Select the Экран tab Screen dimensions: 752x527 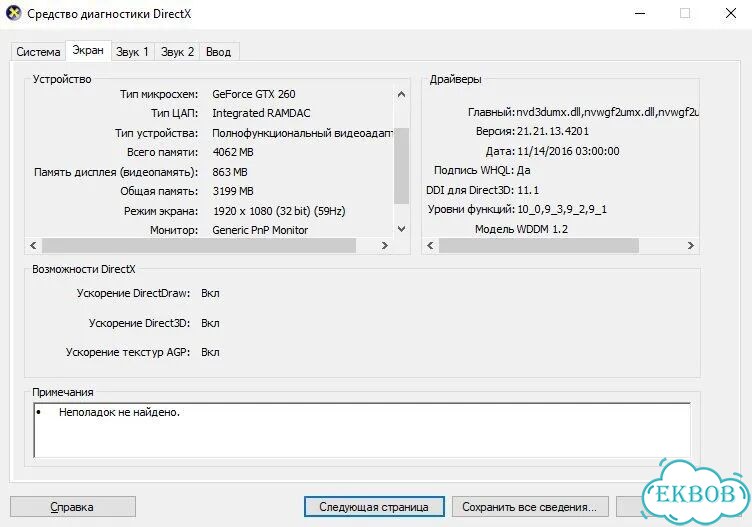tap(88, 50)
